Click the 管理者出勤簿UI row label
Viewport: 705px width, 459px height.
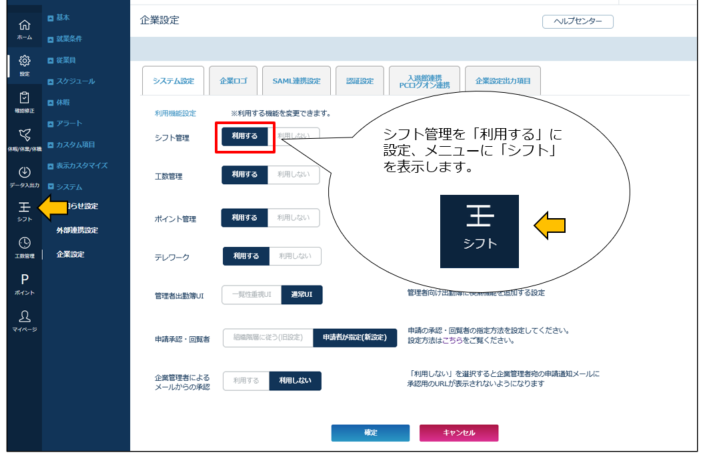pyautogui.click(x=179, y=296)
